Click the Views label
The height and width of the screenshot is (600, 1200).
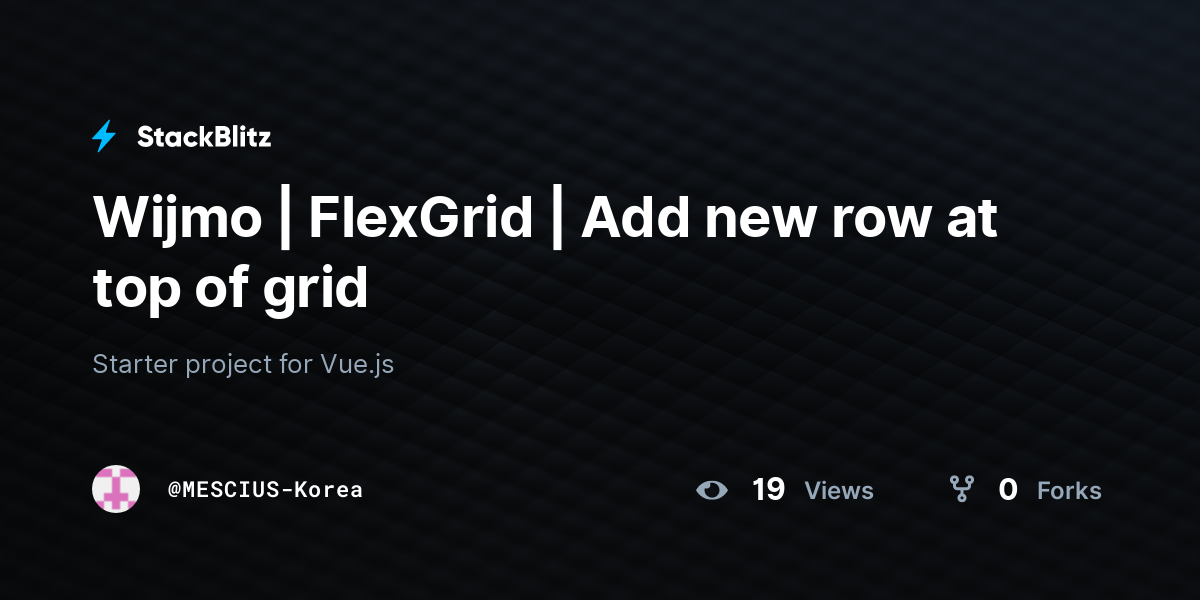839,491
